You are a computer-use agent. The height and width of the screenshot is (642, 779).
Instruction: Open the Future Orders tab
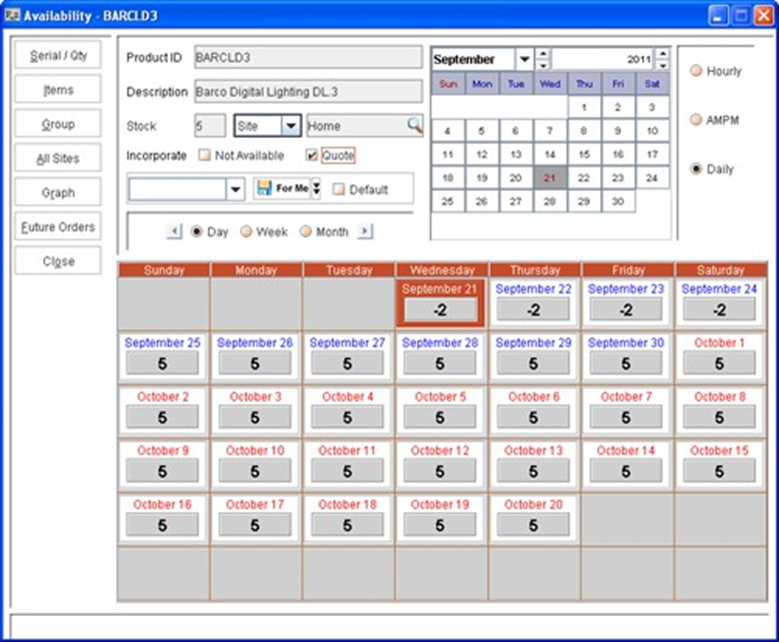pyautogui.click(x=58, y=227)
